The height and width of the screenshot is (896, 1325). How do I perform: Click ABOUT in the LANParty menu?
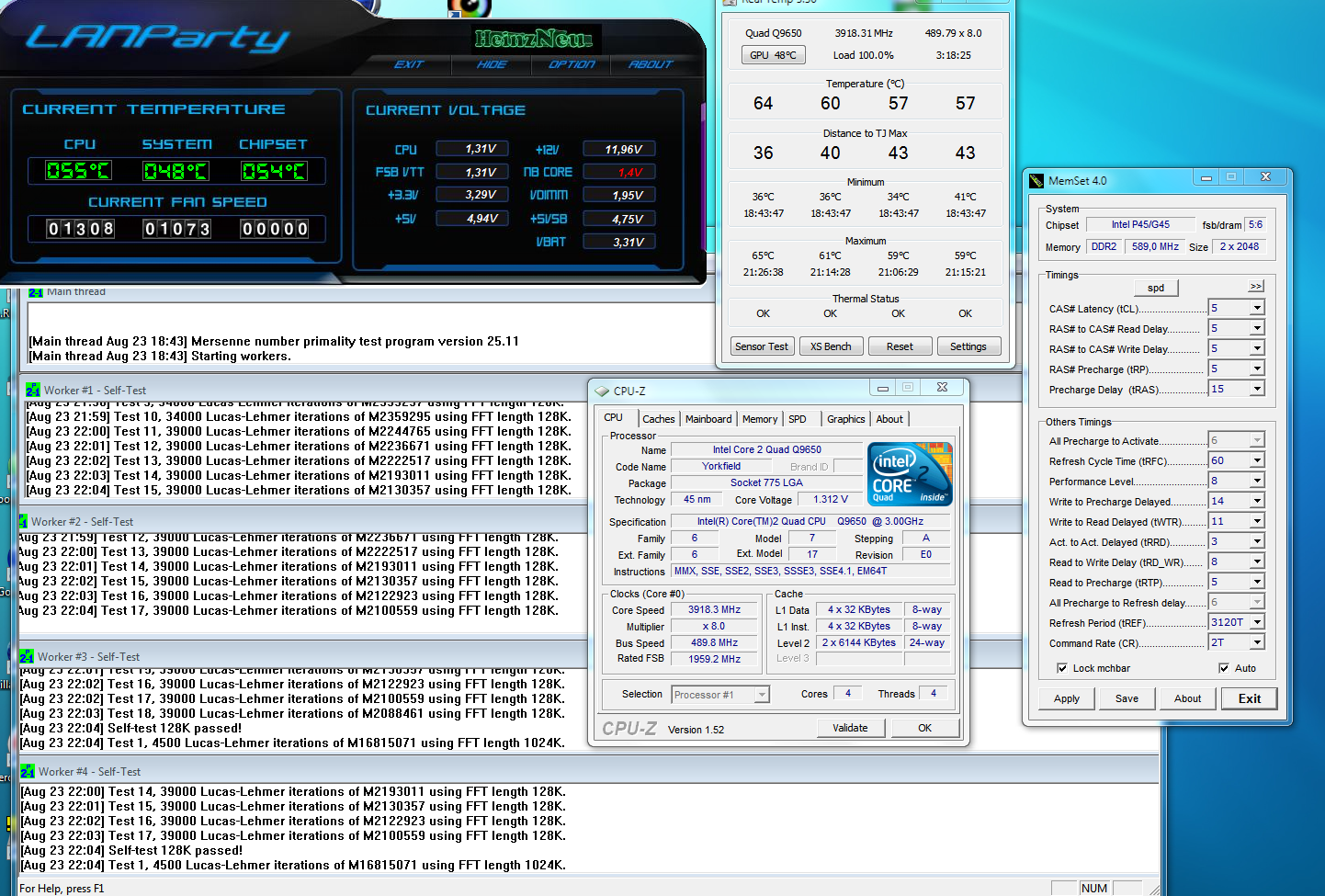651,64
